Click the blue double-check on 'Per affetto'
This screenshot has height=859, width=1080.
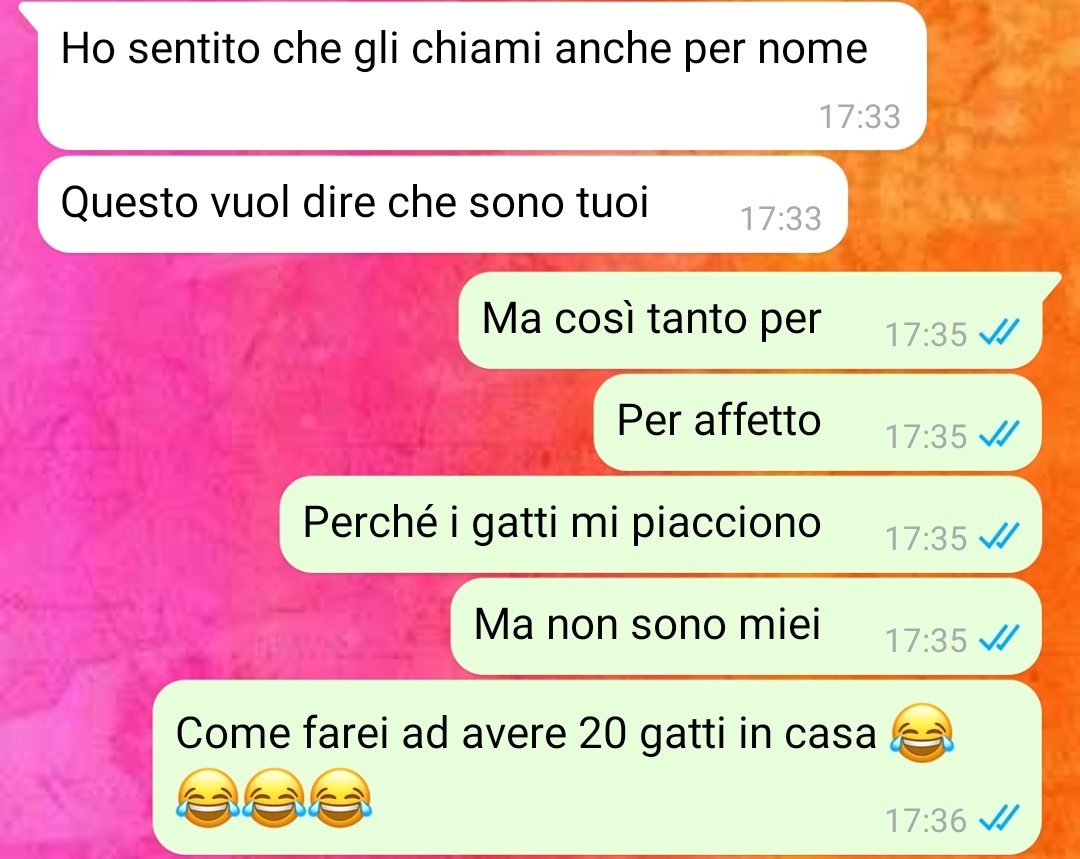pos(999,435)
